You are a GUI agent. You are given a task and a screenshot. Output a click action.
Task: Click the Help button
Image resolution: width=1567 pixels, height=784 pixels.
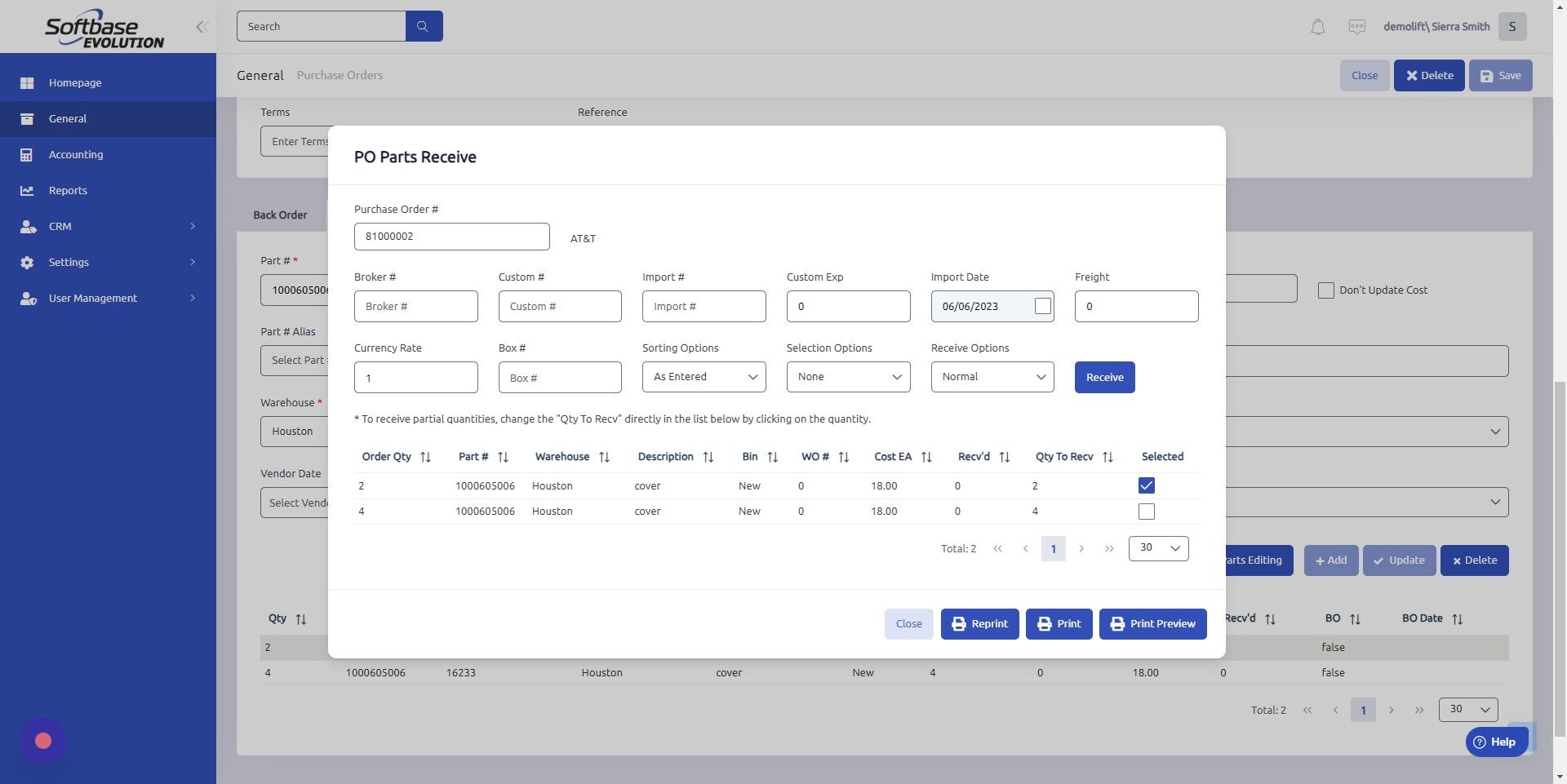pyautogui.click(x=1495, y=742)
